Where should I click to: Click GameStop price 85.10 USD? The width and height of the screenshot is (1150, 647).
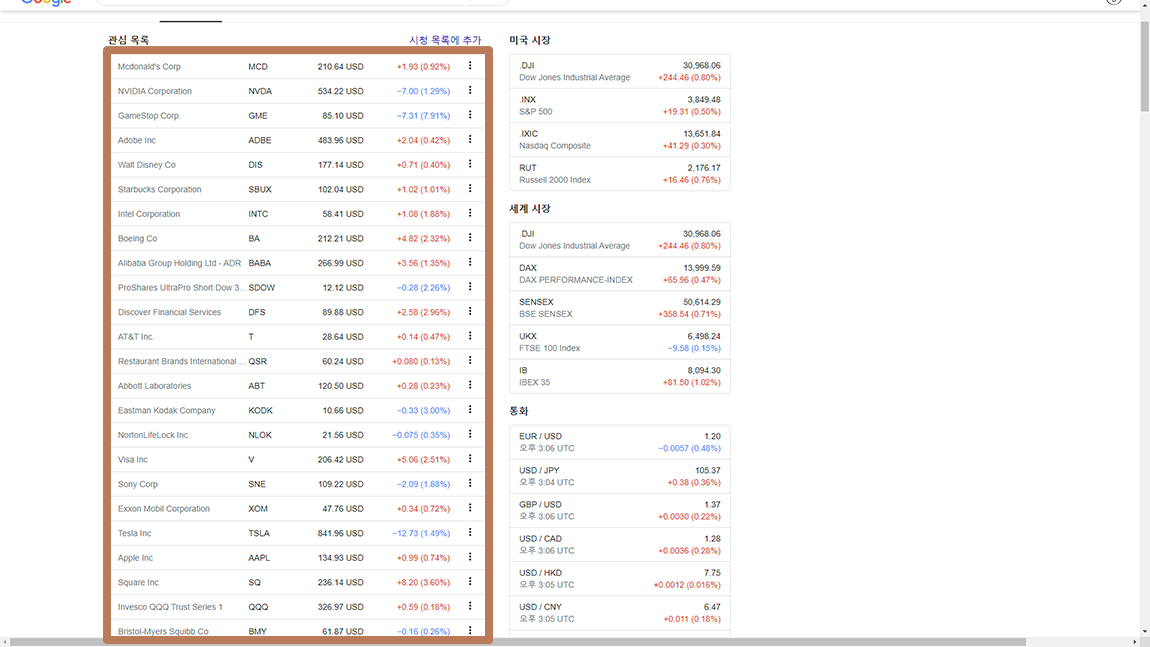coord(343,115)
